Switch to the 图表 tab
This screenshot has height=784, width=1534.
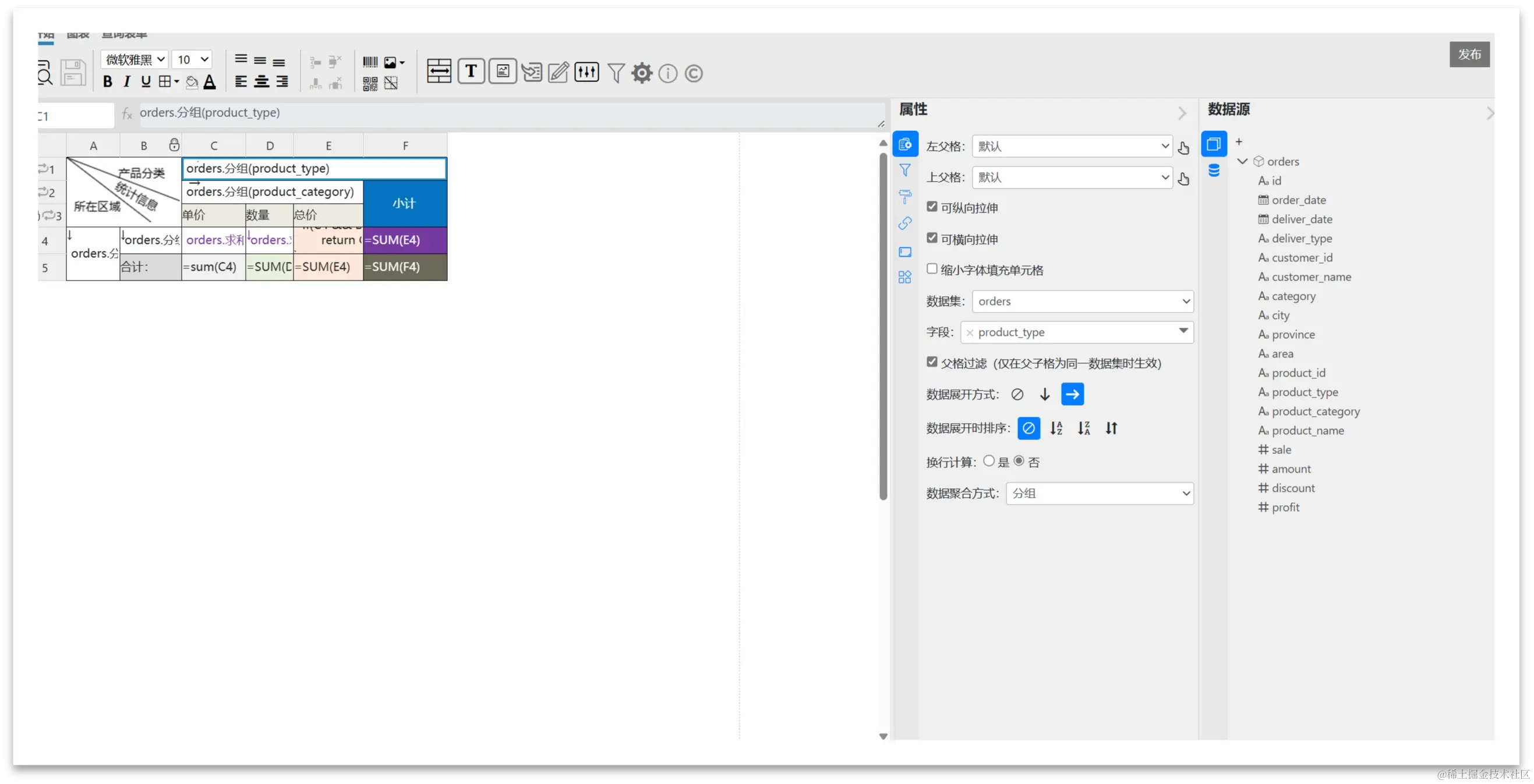click(x=78, y=36)
